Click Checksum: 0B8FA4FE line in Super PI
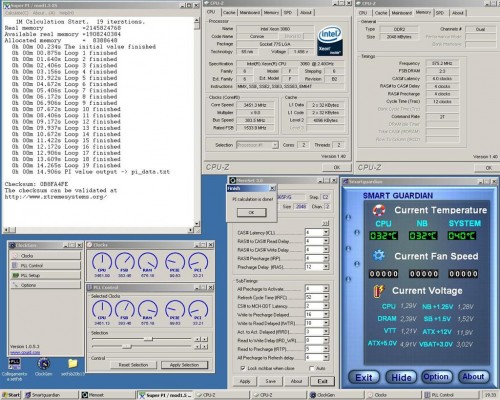Viewport: 500px width, 400px height. (36, 184)
